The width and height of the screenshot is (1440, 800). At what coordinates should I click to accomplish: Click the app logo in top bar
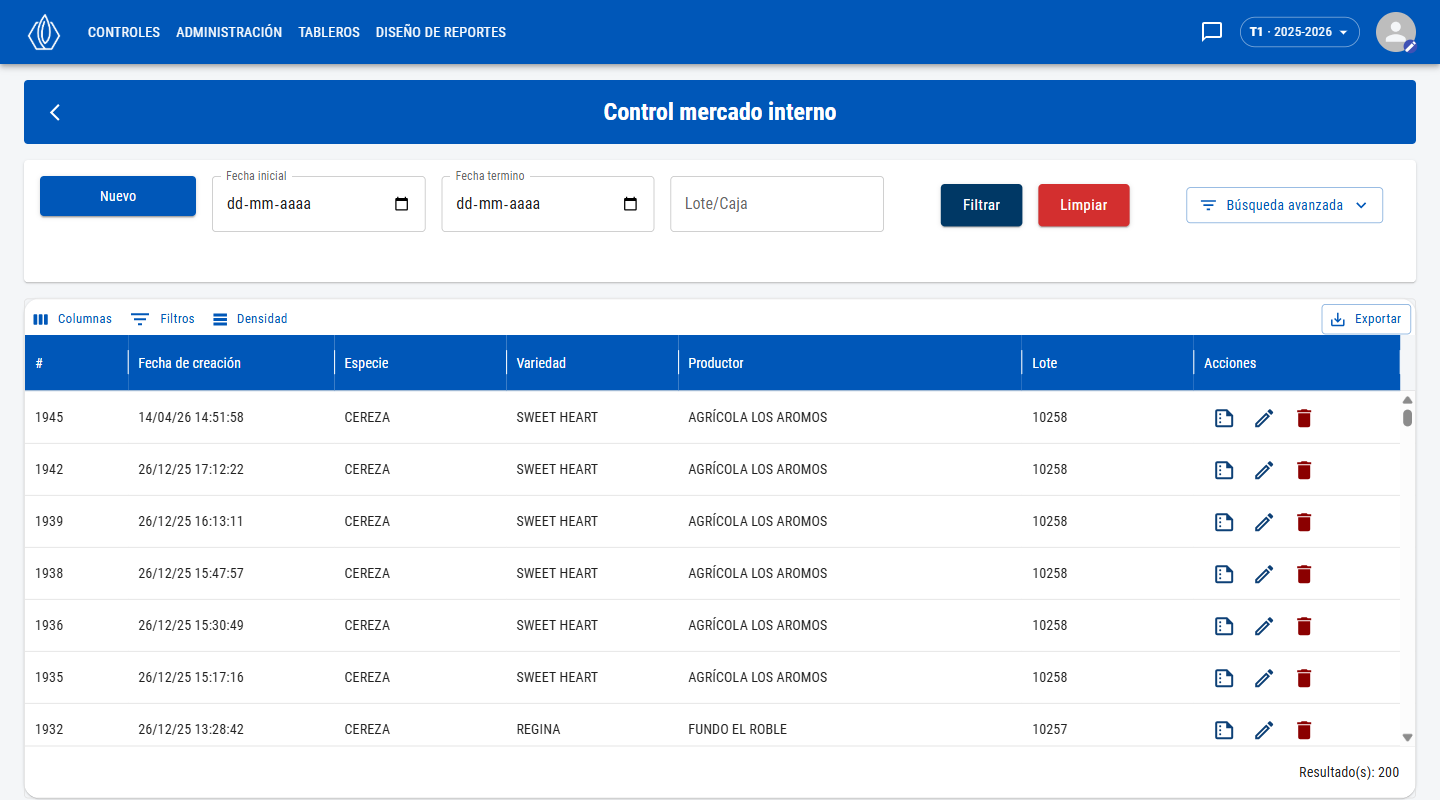click(x=44, y=32)
